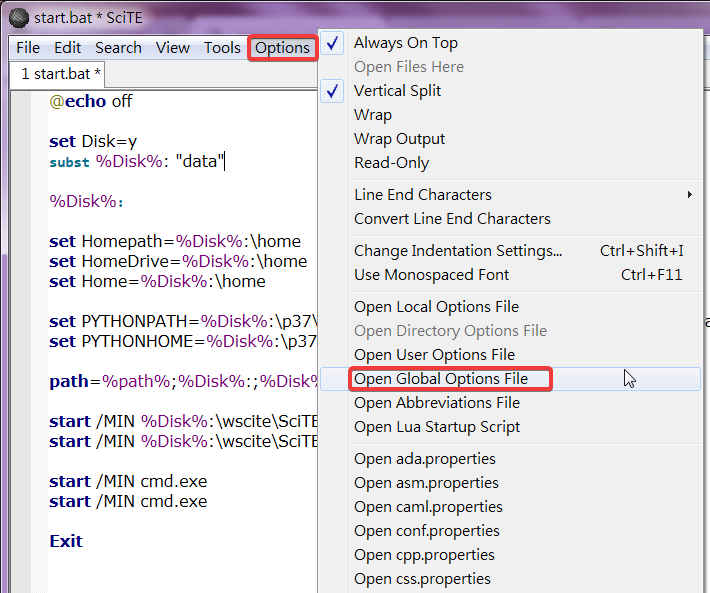710x593 pixels.
Task: Enable the Wrap option
Action: coord(372,115)
